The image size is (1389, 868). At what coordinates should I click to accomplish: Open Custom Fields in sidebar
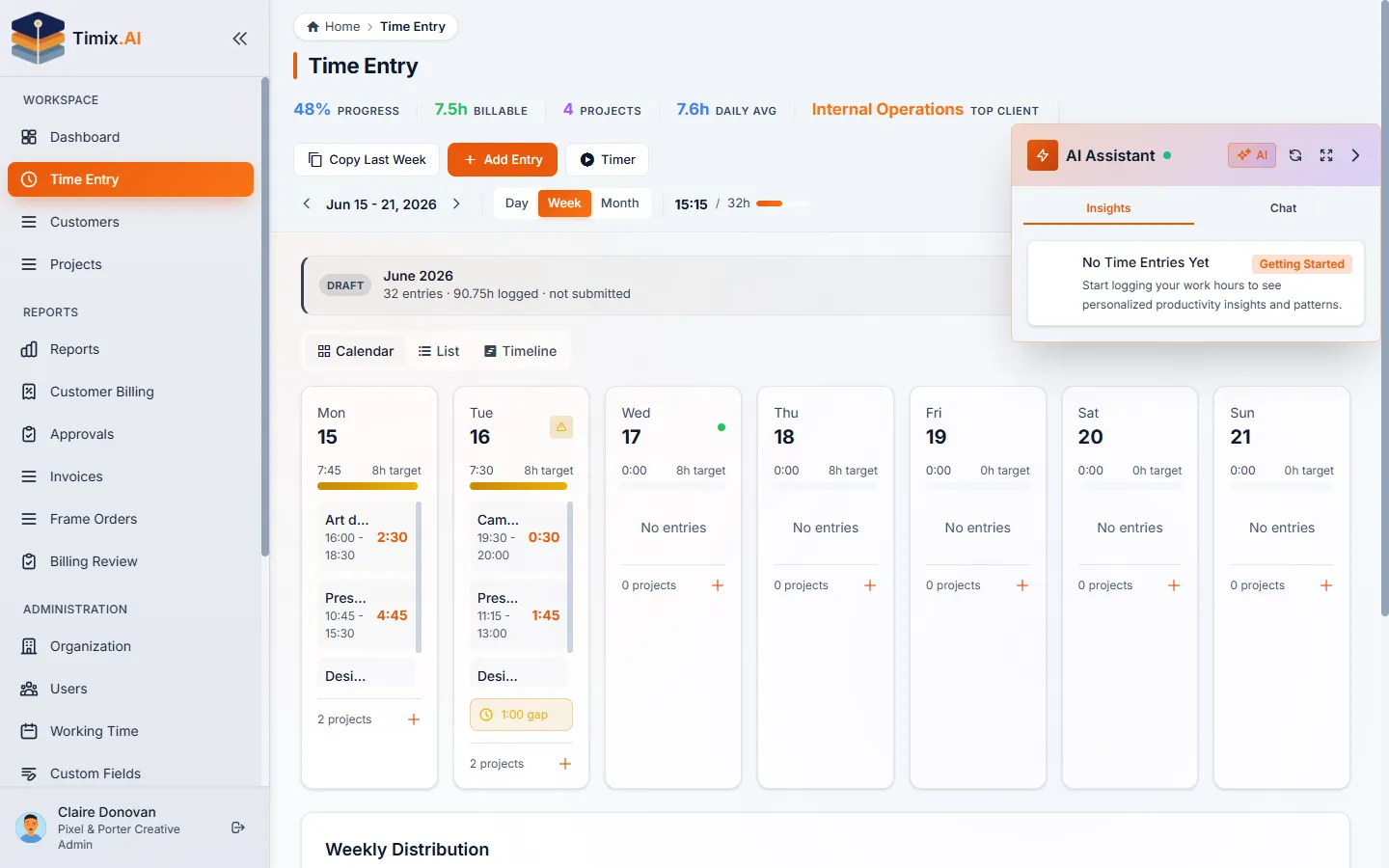click(x=130, y=773)
